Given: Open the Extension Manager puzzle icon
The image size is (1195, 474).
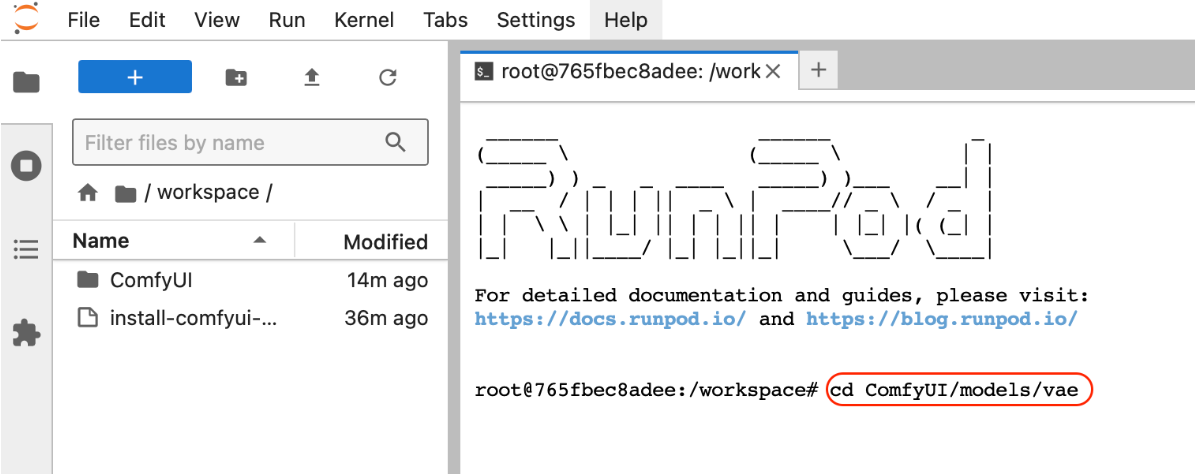Looking at the screenshot, I should [x=26, y=333].
